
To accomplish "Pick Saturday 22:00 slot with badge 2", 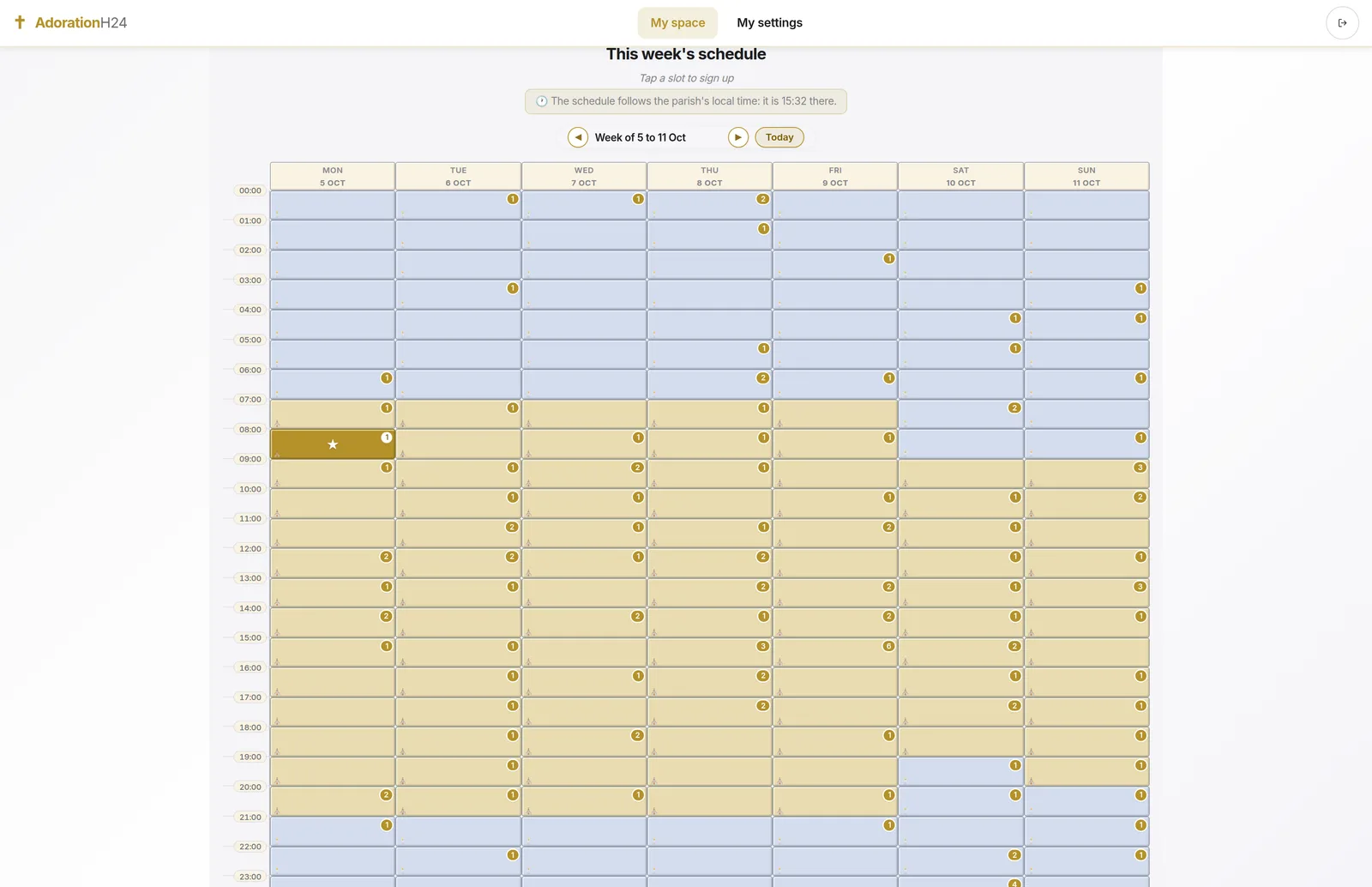I will 960,861.
